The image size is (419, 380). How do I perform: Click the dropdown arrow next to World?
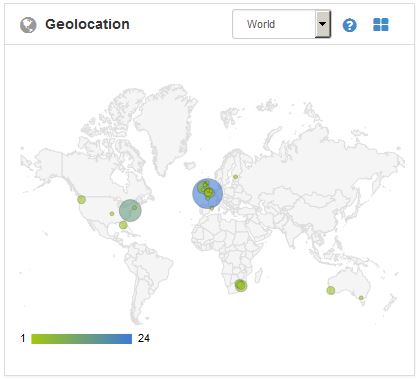323,24
